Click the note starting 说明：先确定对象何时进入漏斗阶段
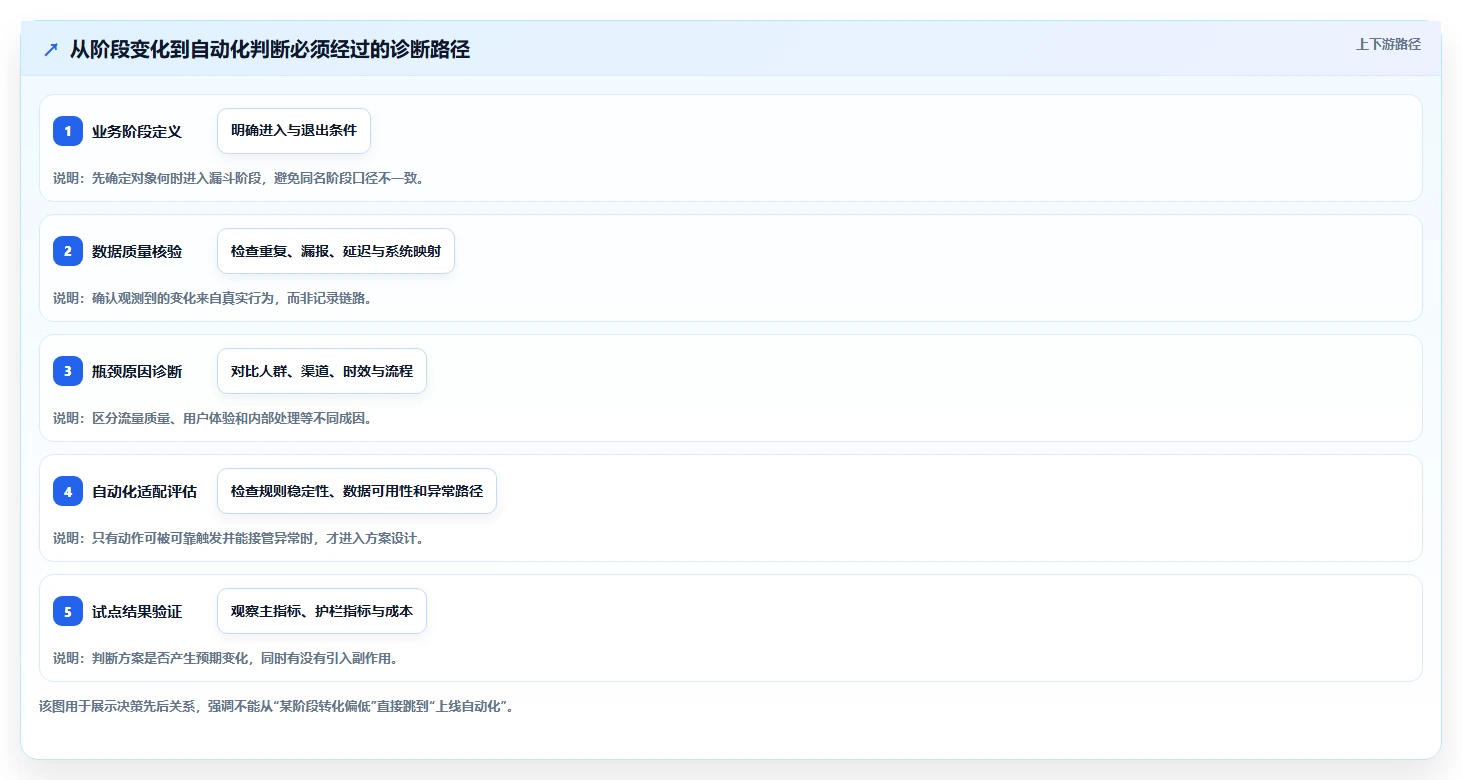 tap(239, 178)
